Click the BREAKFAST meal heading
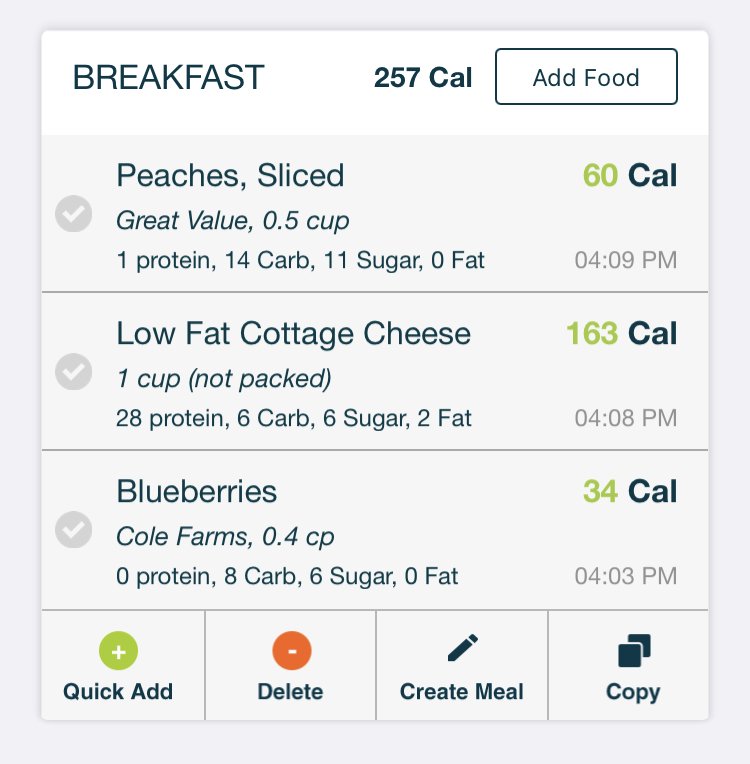Viewport: 750px width, 764px height. pyautogui.click(x=169, y=77)
